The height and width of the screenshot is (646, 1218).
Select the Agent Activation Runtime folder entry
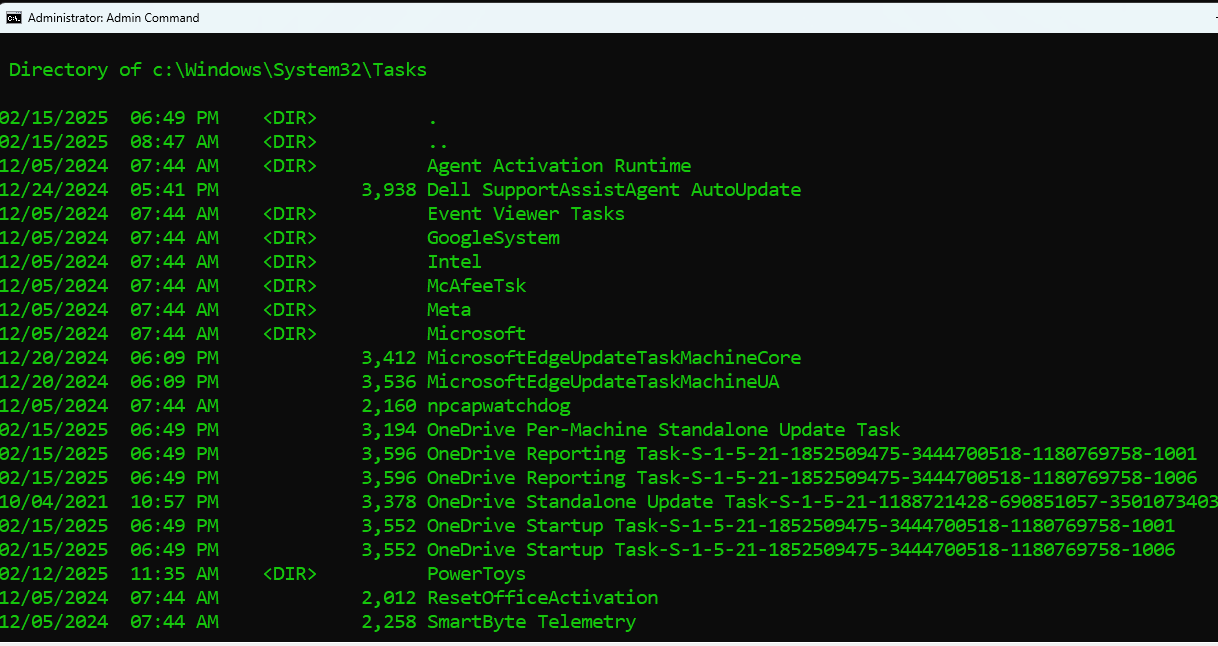tap(559, 166)
